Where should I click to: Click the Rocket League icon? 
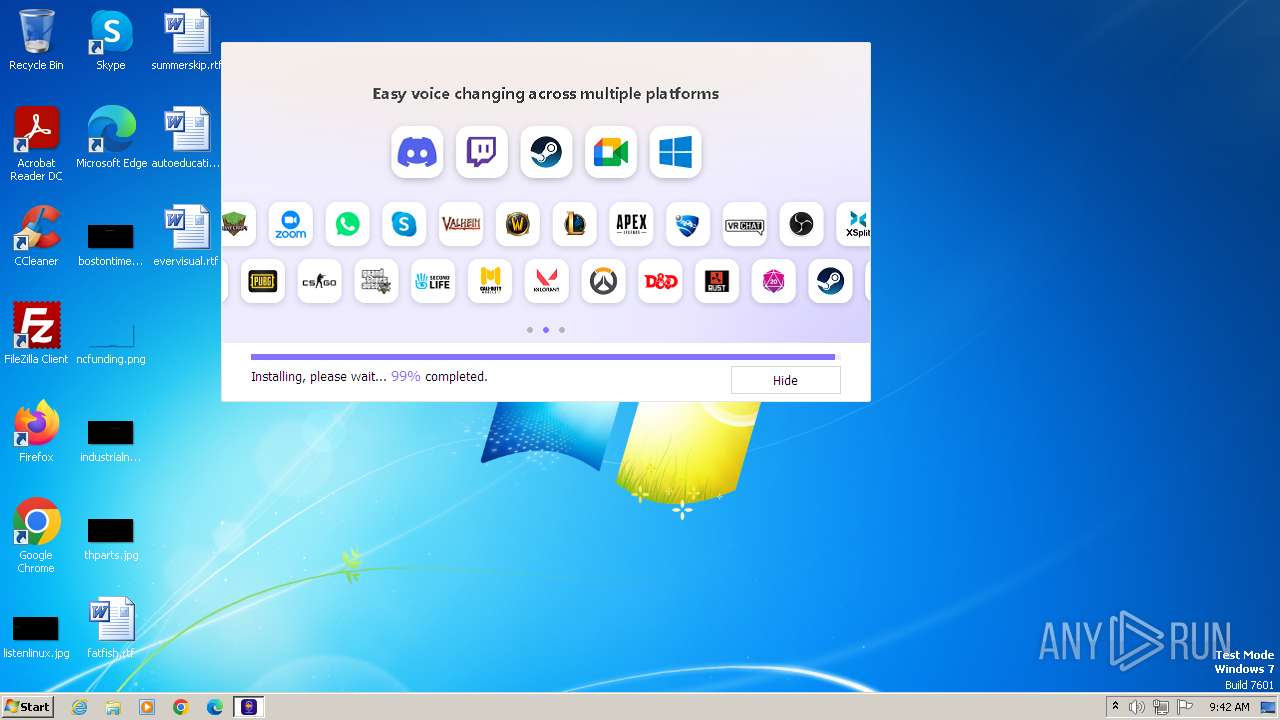[x=688, y=224]
